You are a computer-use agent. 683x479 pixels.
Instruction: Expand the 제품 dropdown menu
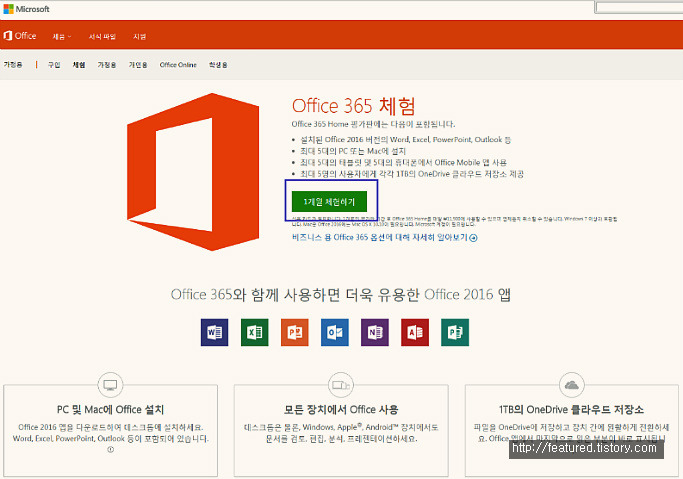click(62, 37)
